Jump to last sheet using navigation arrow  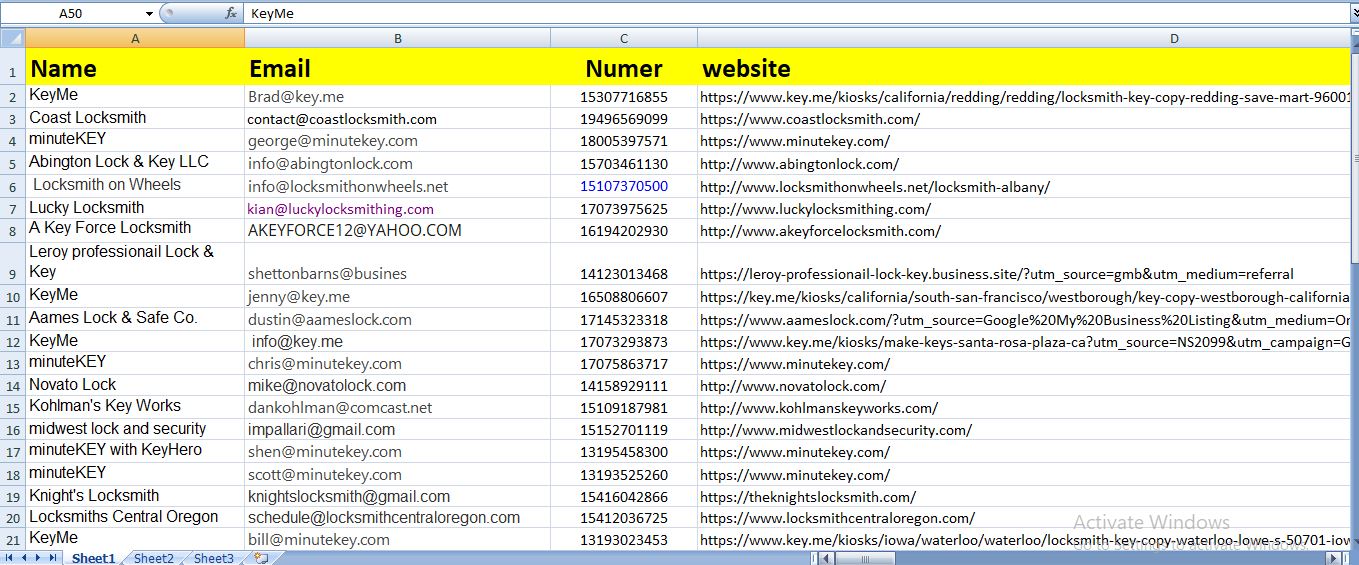[53, 558]
